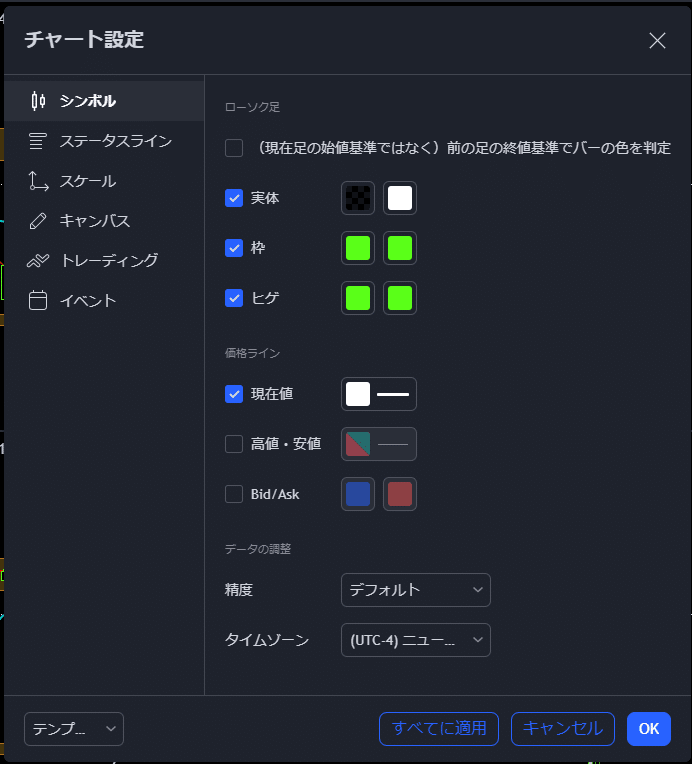Enable previous-close bar color checkbox
This screenshot has width=692, height=764.
234,148
